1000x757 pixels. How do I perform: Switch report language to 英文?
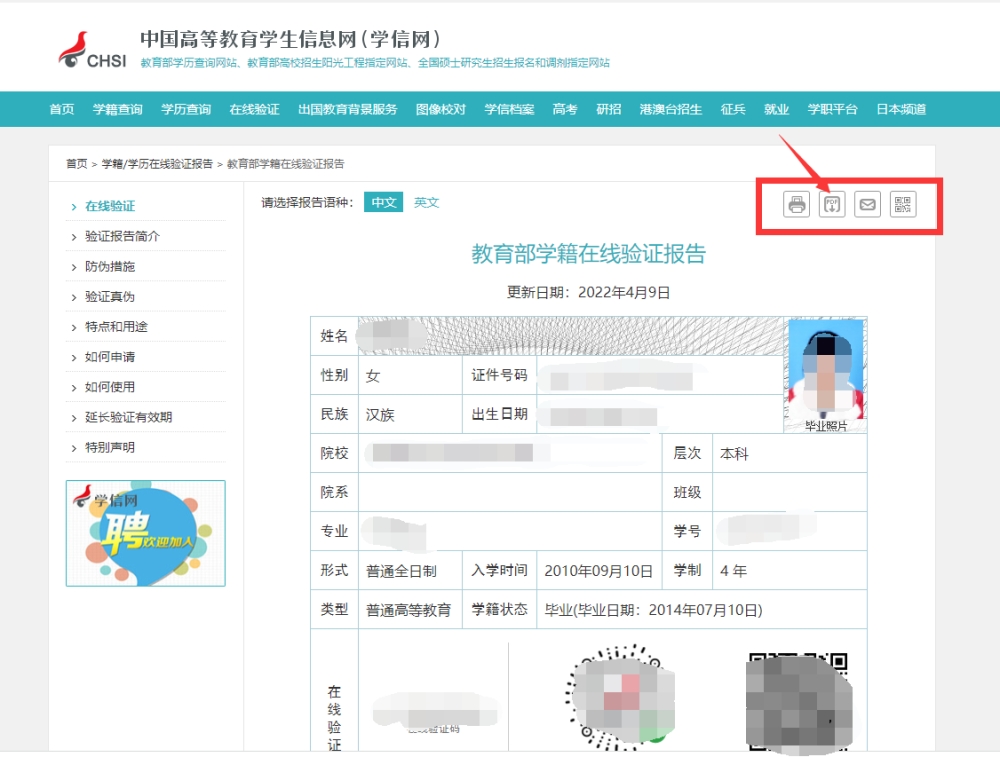tap(426, 202)
